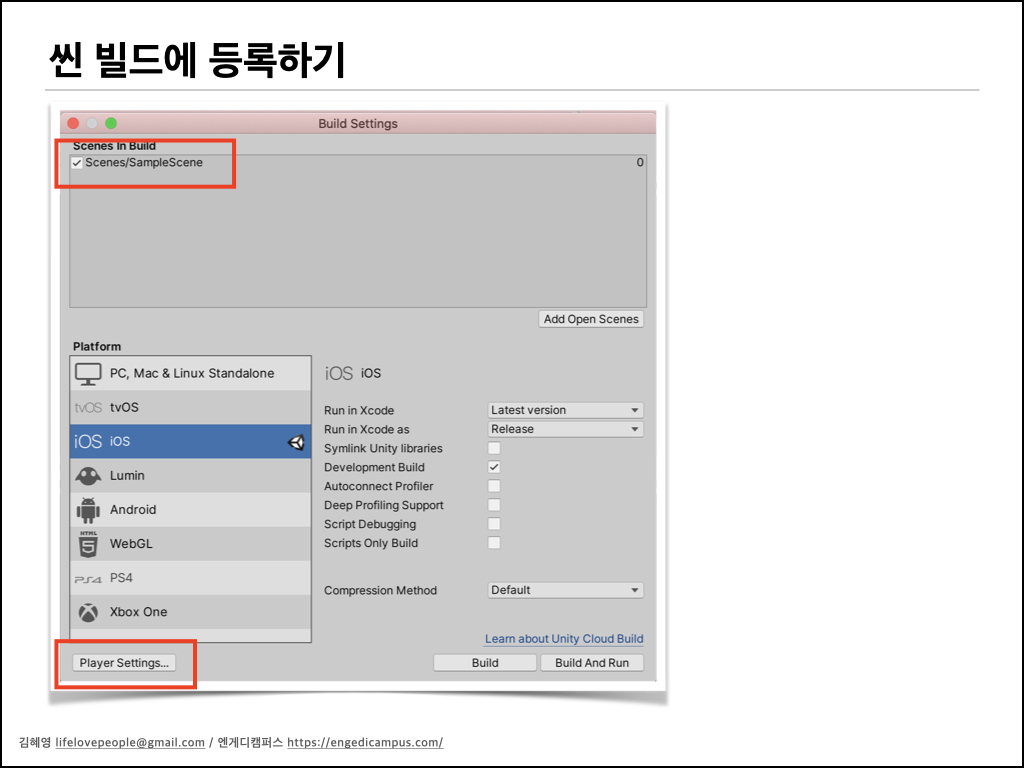Enable Deep Profiling Support checkbox
Screen dimensions: 1024x768
point(494,505)
